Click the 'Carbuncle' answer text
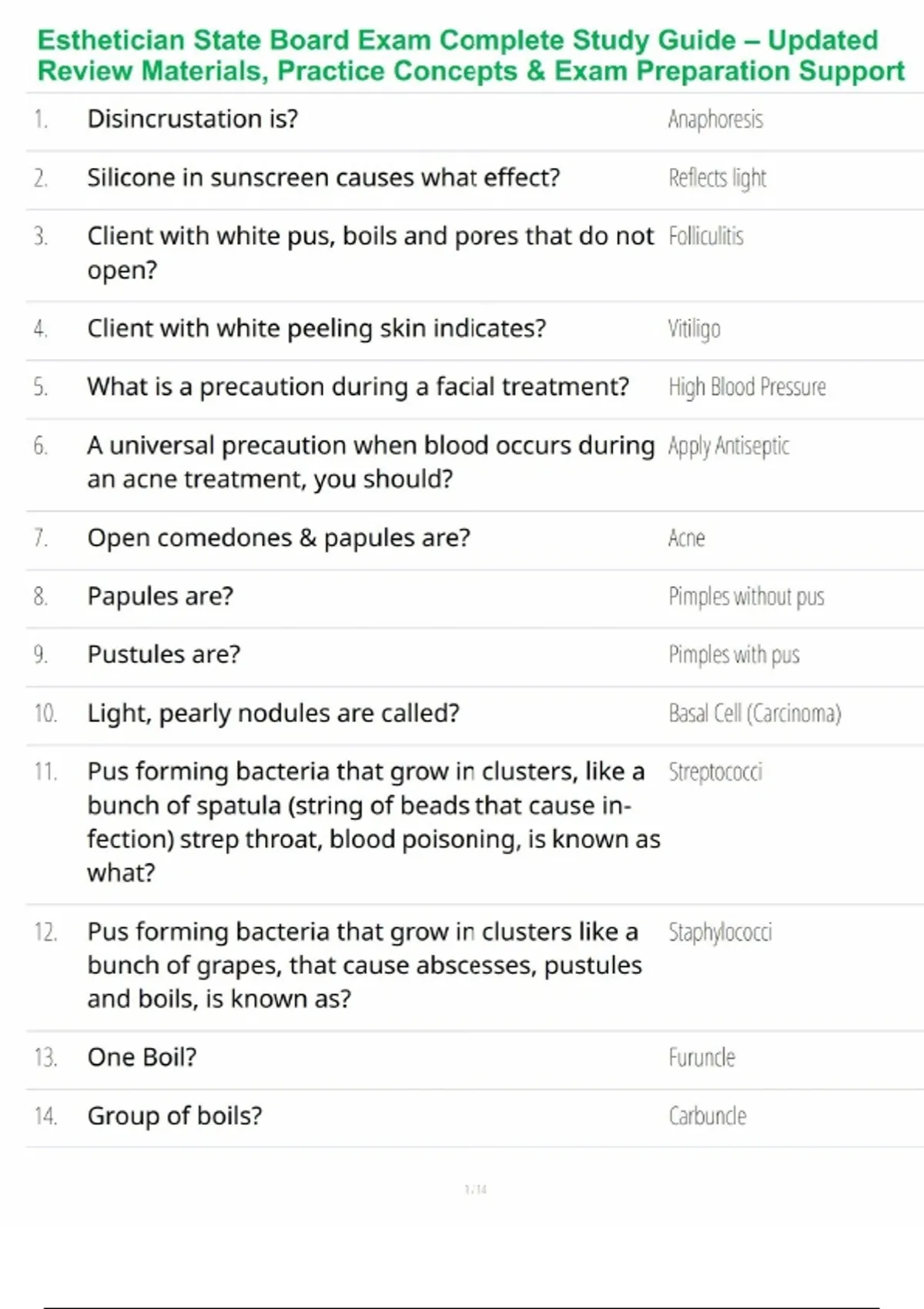 click(x=707, y=1116)
